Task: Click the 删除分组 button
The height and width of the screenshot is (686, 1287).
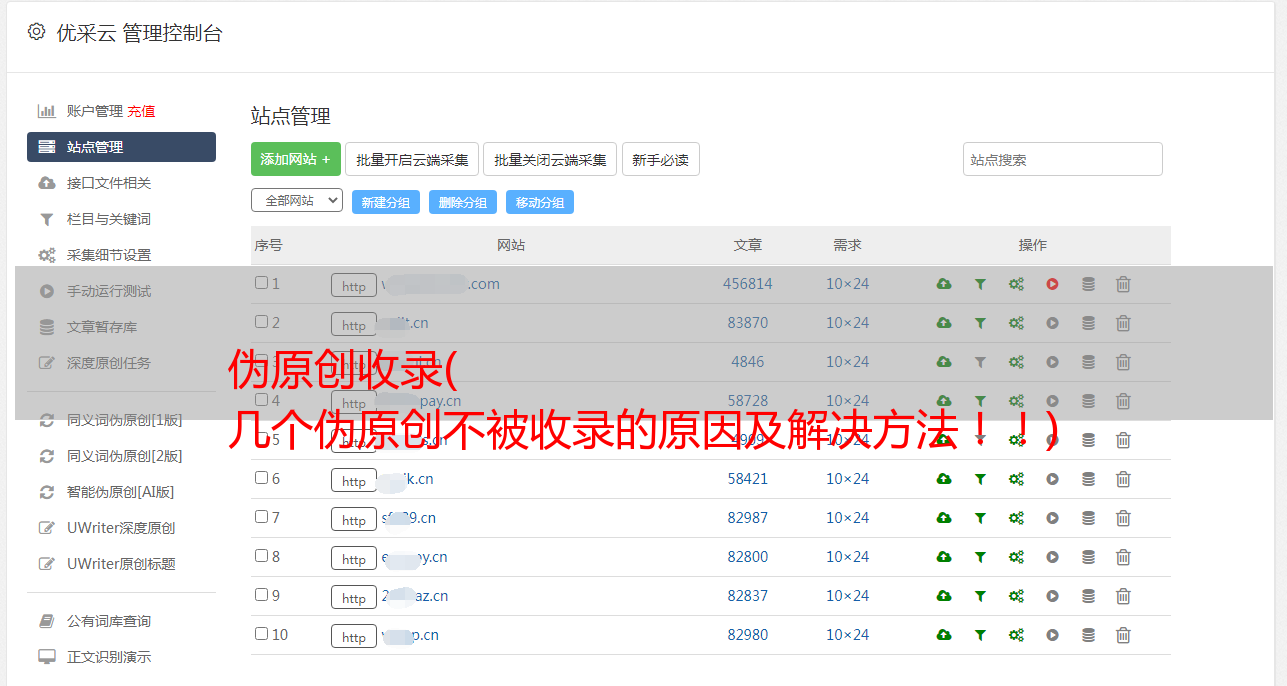Action: coord(463,202)
